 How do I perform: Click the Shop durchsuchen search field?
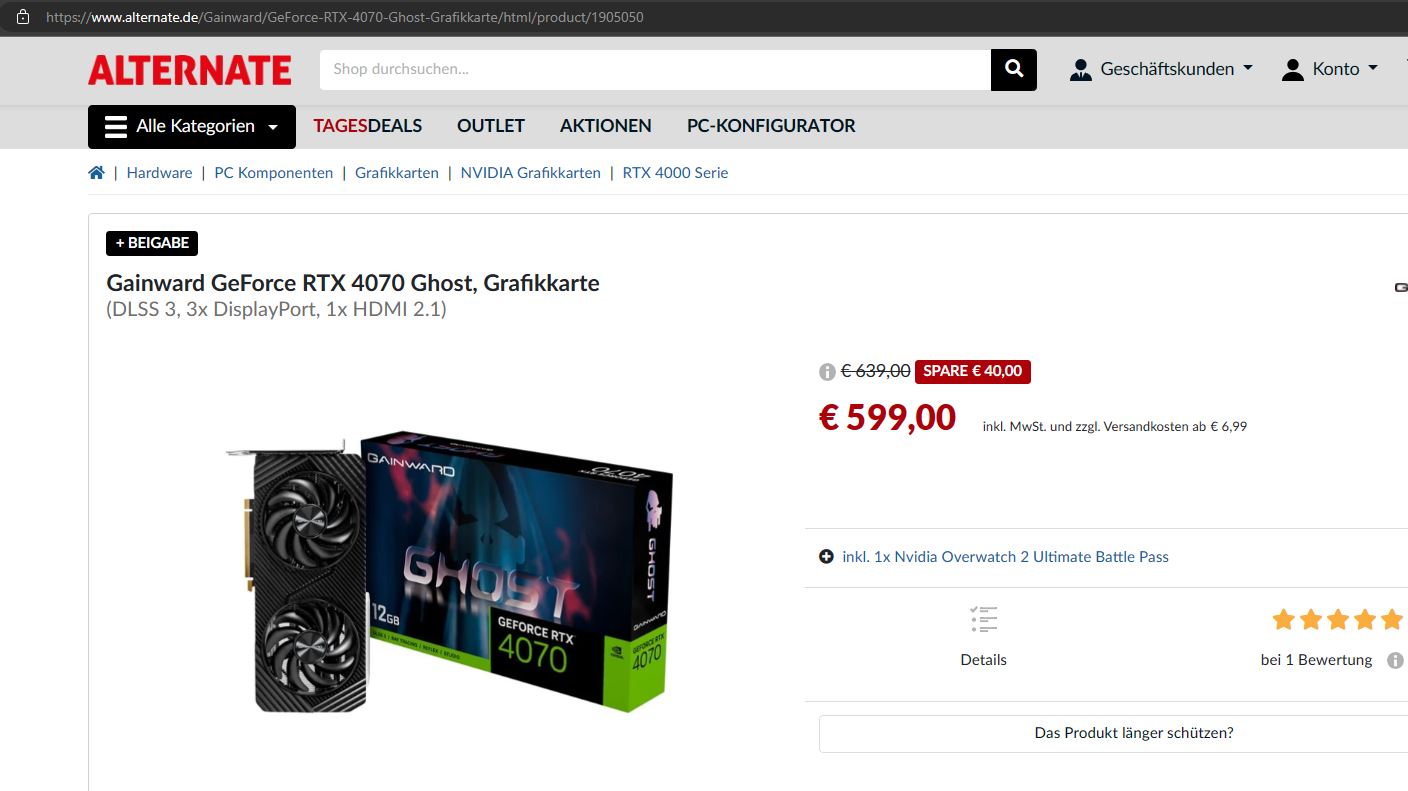(x=655, y=69)
